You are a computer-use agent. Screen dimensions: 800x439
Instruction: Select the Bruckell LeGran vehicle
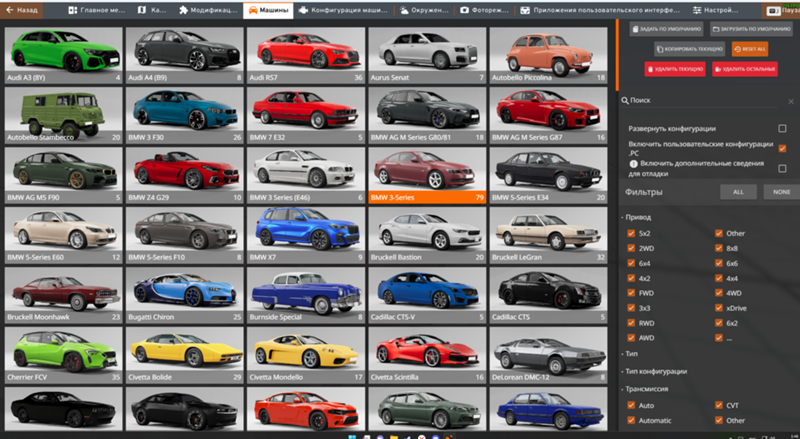click(548, 235)
